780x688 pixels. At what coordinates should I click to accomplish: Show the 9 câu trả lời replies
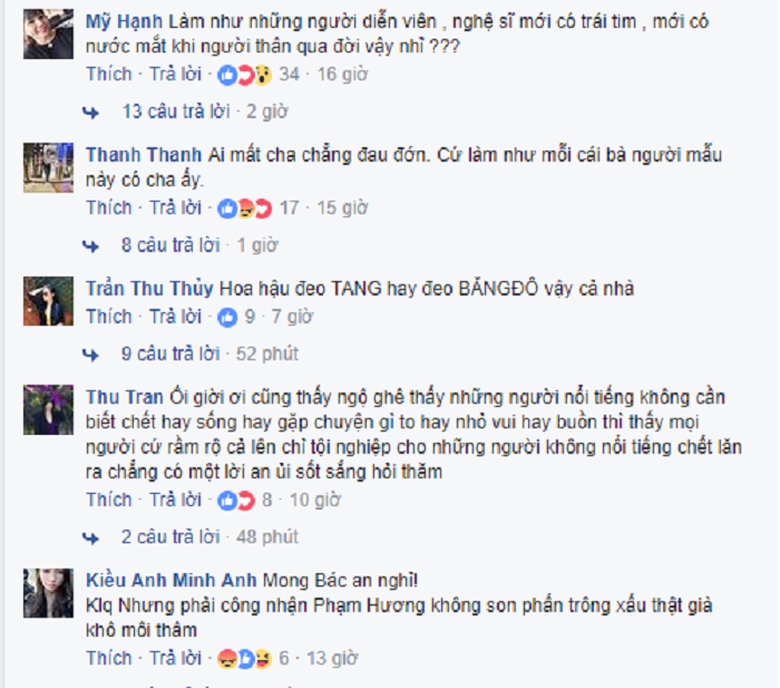pos(171,354)
